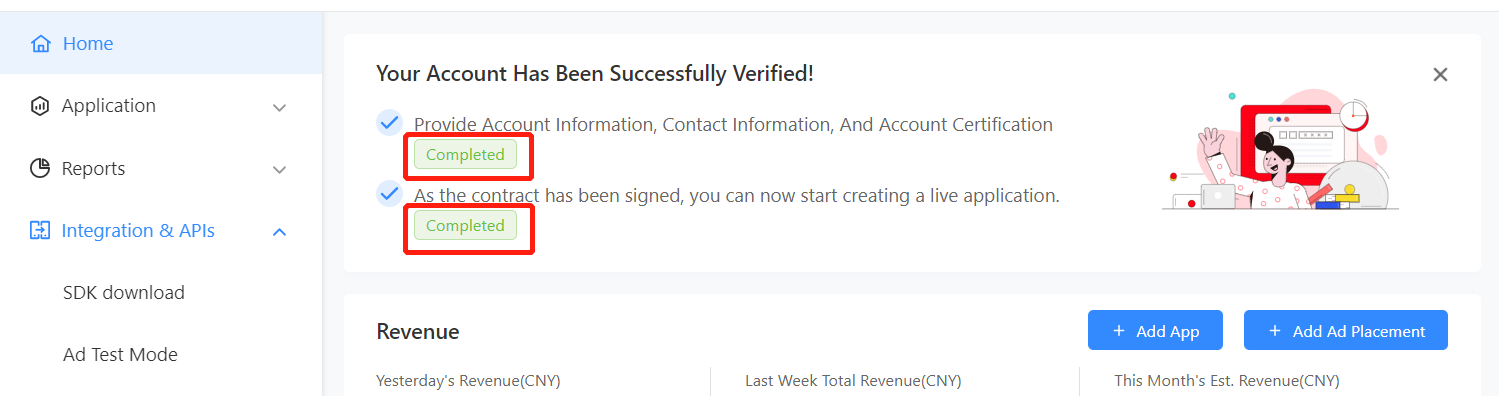Image resolution: width=1499 pixels, height=396 pixels.
Task: Dismiss the account verified banner with X
Action: (x=1440, y=74)
